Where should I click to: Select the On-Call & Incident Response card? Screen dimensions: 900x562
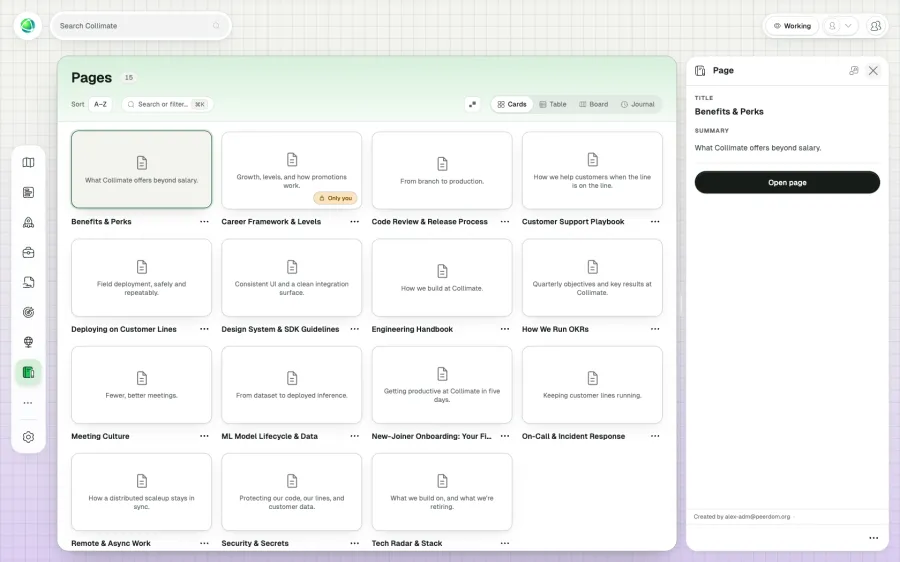[592, 385]
